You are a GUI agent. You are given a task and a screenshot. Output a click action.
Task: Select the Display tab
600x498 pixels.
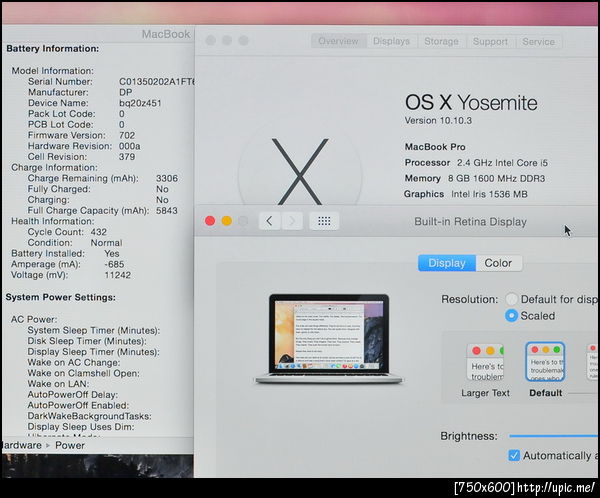447,263
